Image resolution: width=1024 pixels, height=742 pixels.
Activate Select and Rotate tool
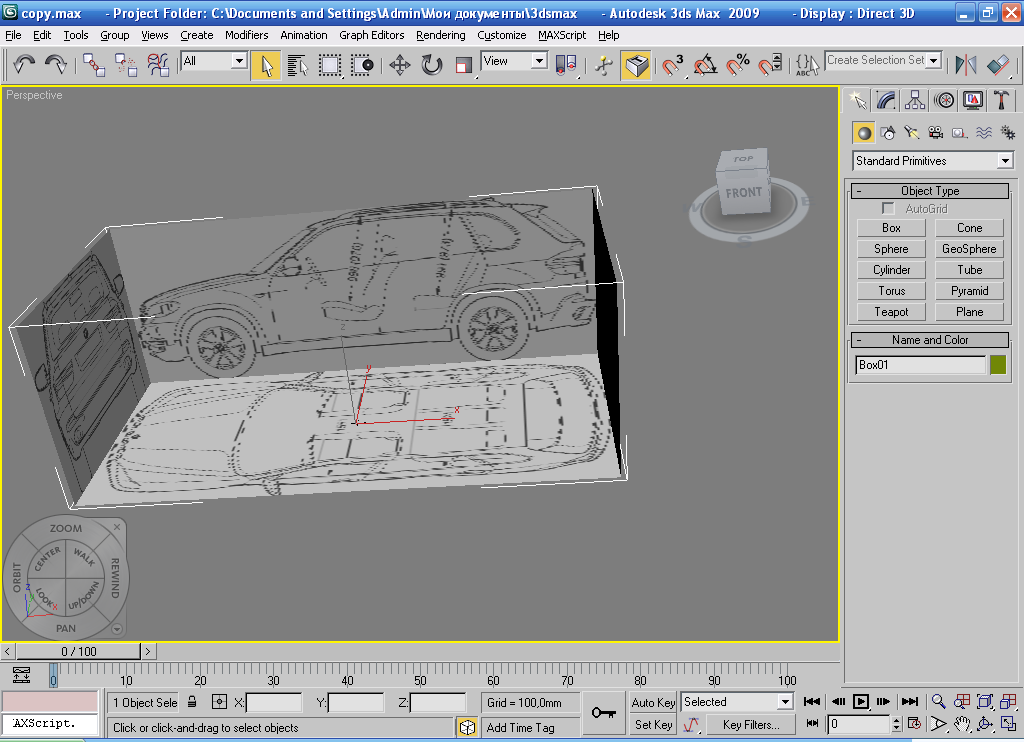pyautogui.click(x=432, y=65)
